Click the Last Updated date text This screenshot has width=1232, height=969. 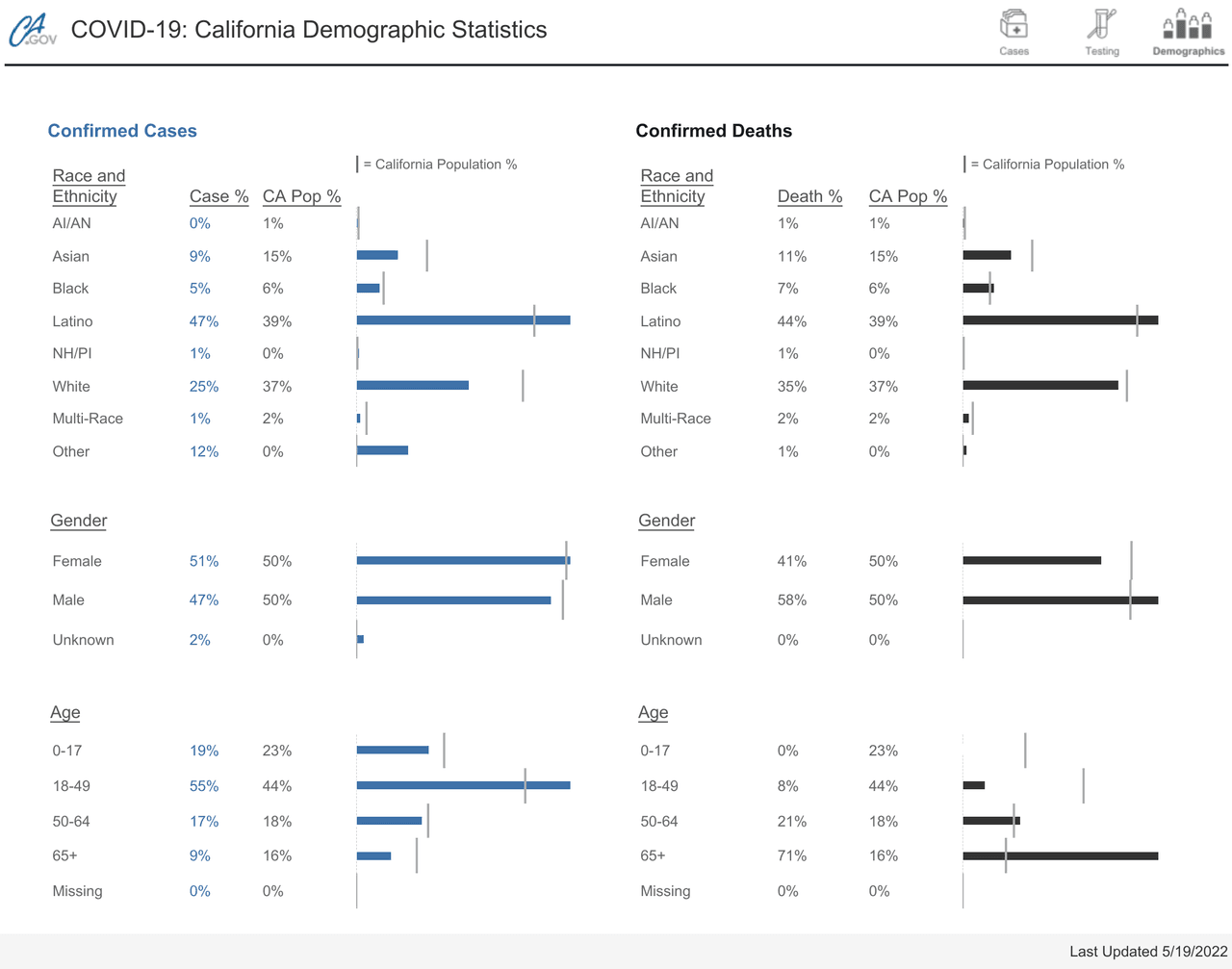1149,951
